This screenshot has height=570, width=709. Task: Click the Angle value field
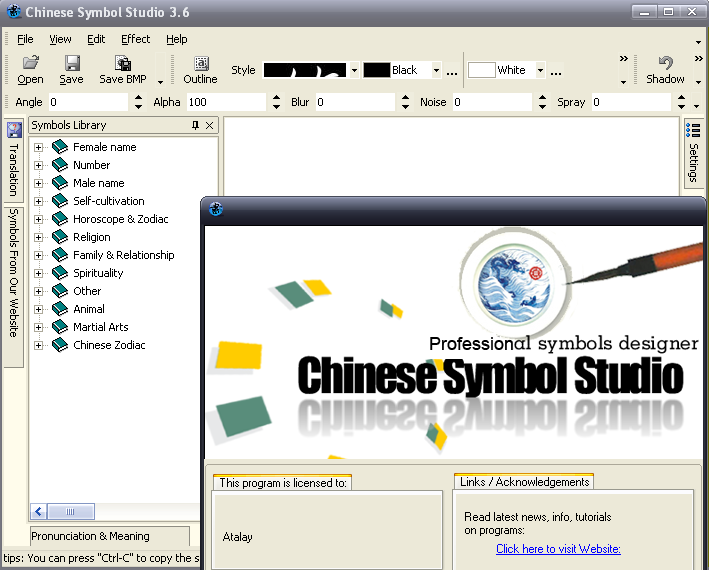click(89, 102)
